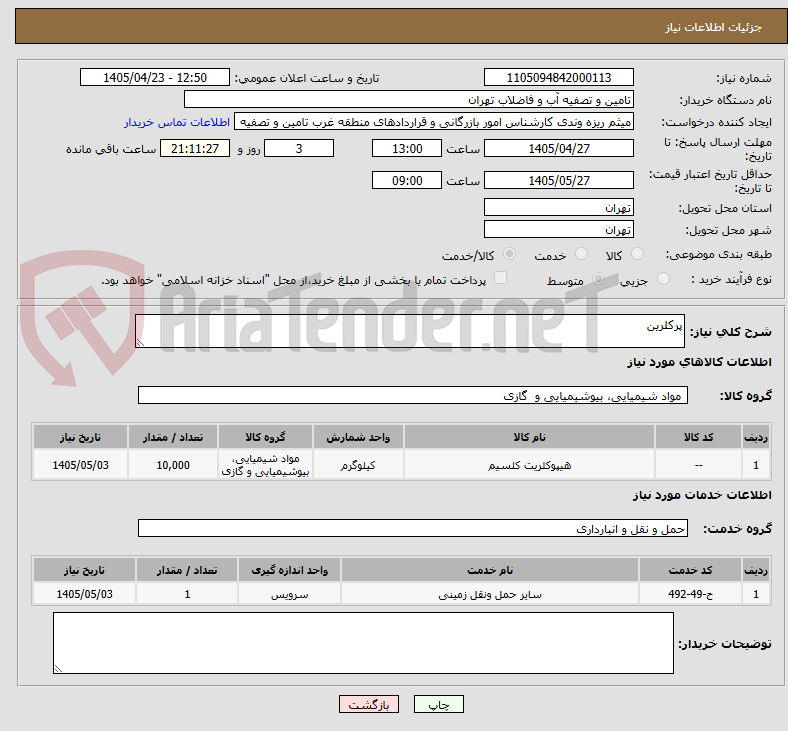Open the اطلاعات تماس خریدار link
The width and height of the screenshot is (788, 731).
click(x=177, y=122)
